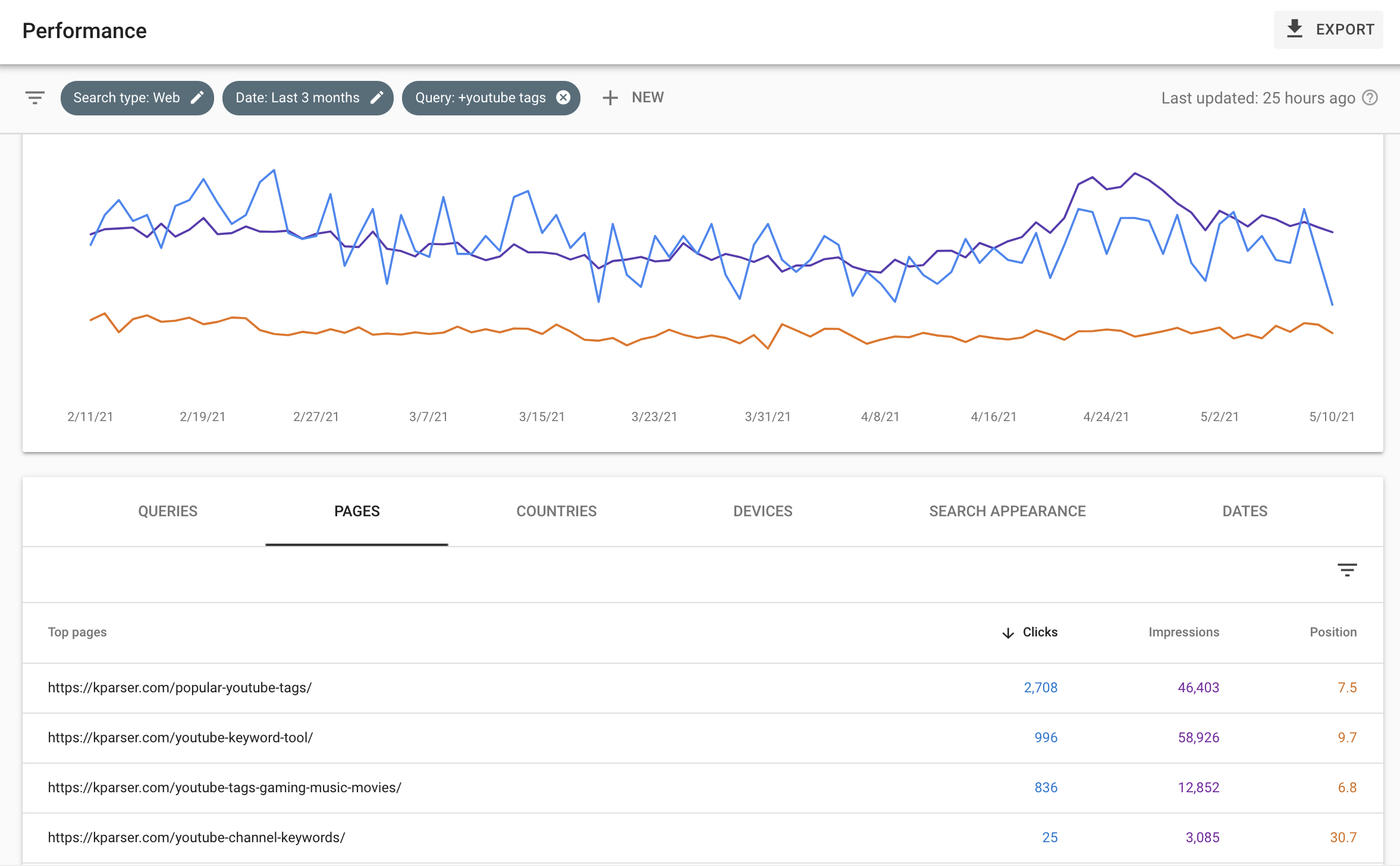Open the filter list icon beside Search type

click(x=35, y=98)
